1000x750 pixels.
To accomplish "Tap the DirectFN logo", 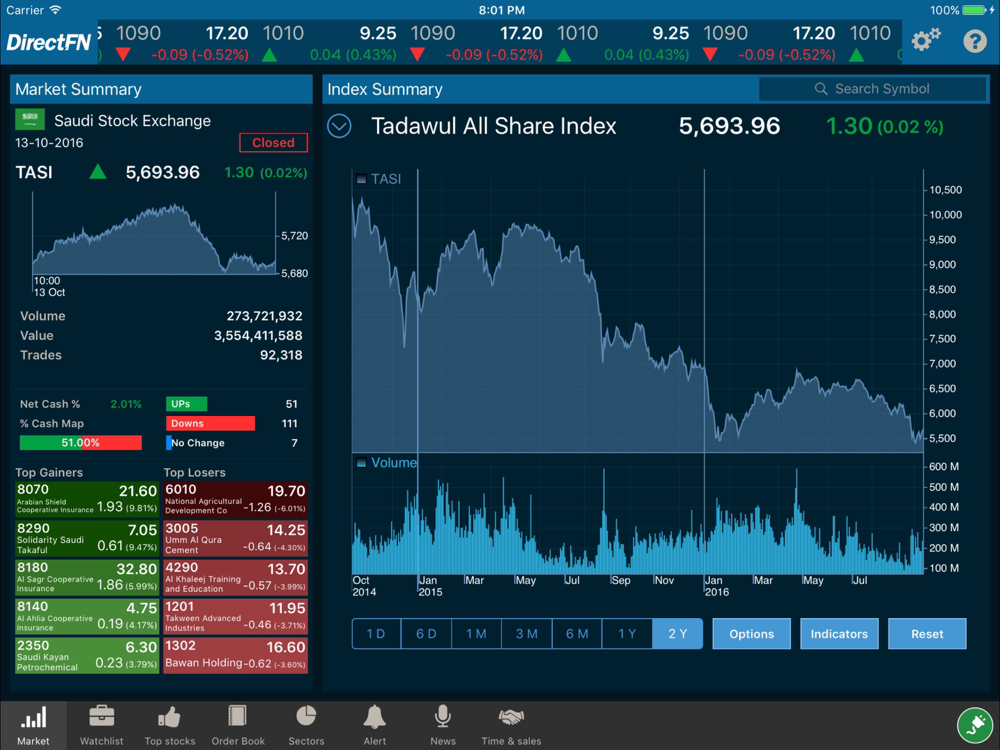I will 48,43.
